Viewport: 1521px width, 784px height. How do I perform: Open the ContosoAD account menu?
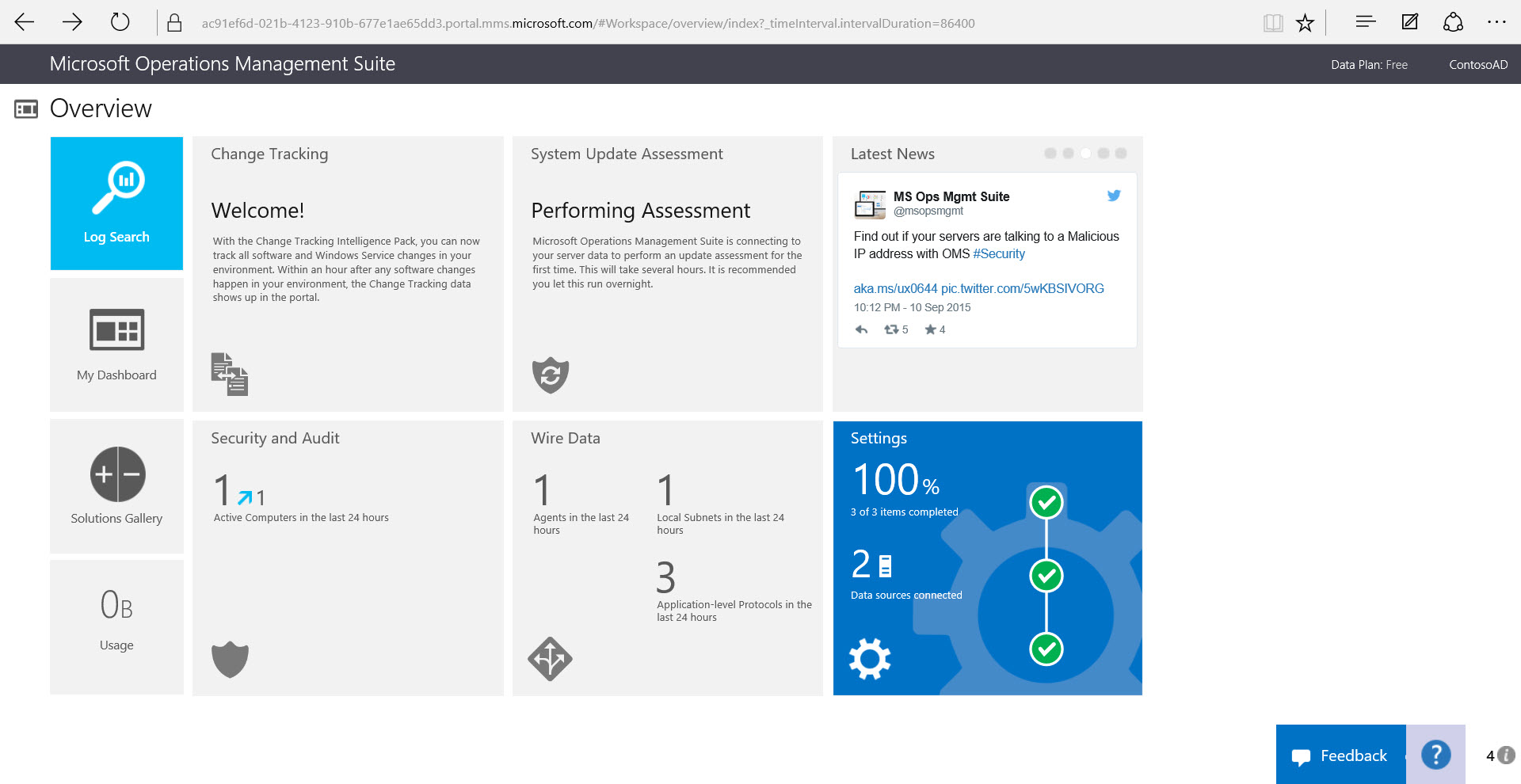[x=1478, y=65]
